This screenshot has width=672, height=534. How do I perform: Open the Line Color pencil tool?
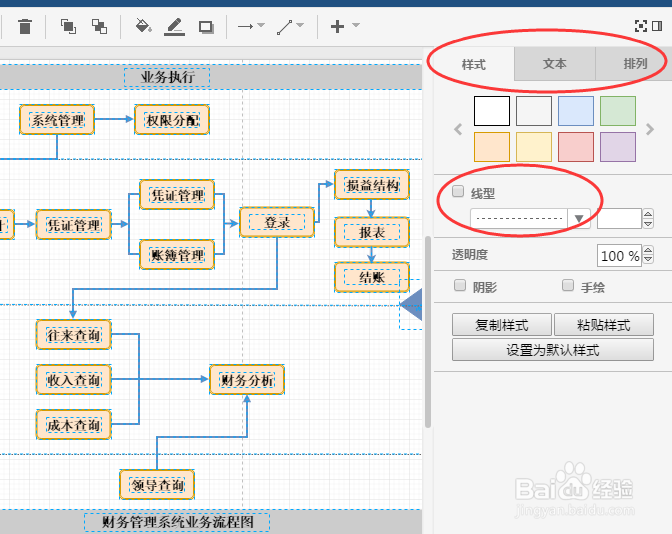click(x=174, y=27)
